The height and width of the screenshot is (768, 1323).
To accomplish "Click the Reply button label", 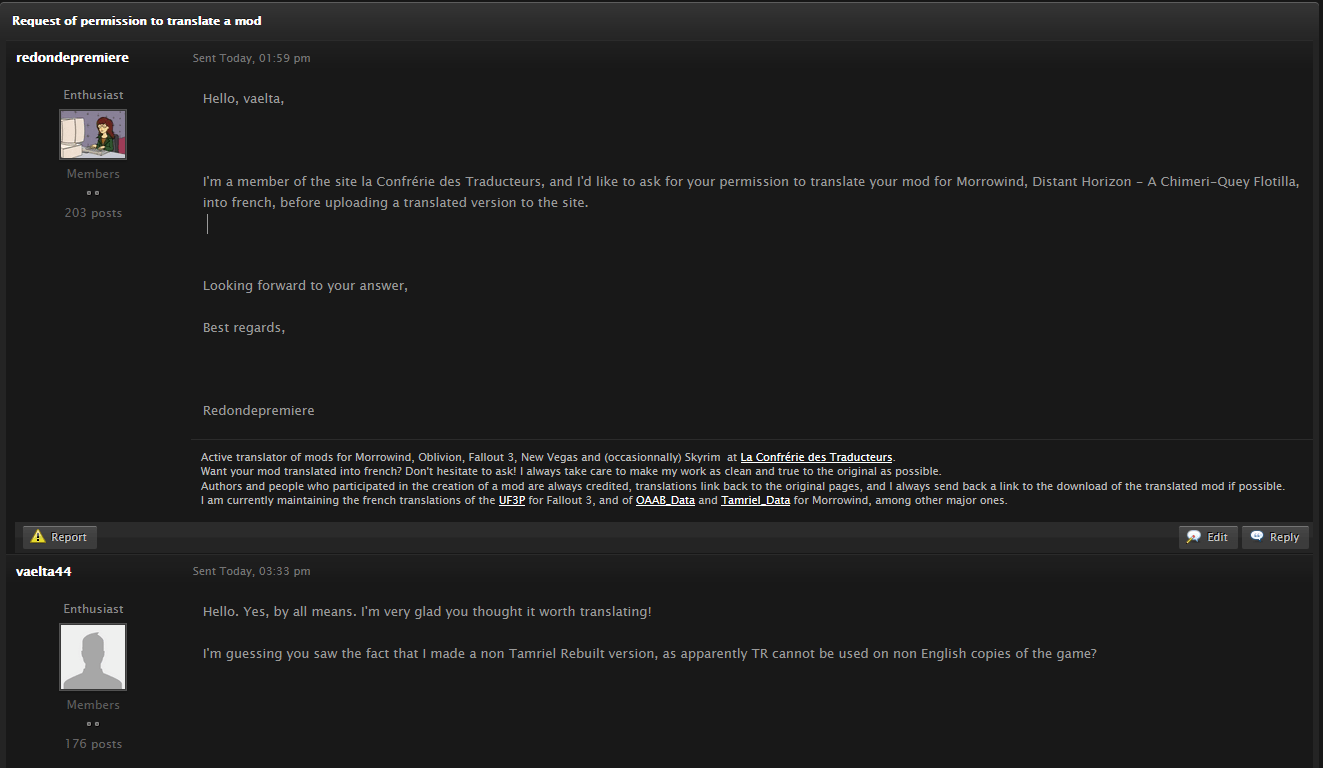I will (x=1284, y=537).
